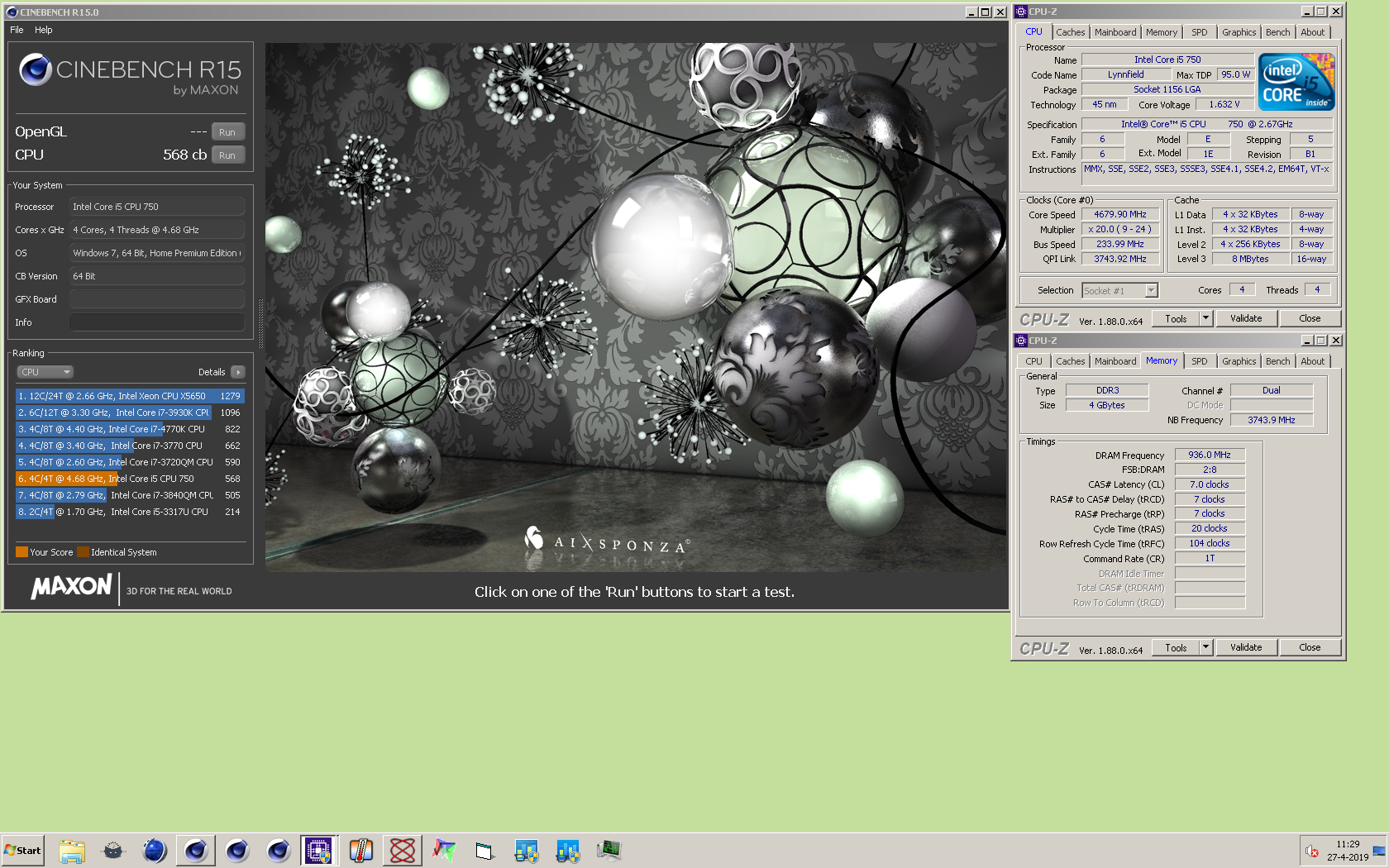The height and width of the screenshot is (868, 1389).
Task: Open Bench tab in CPU-Z processor window
Action: tap(1277, 32)
